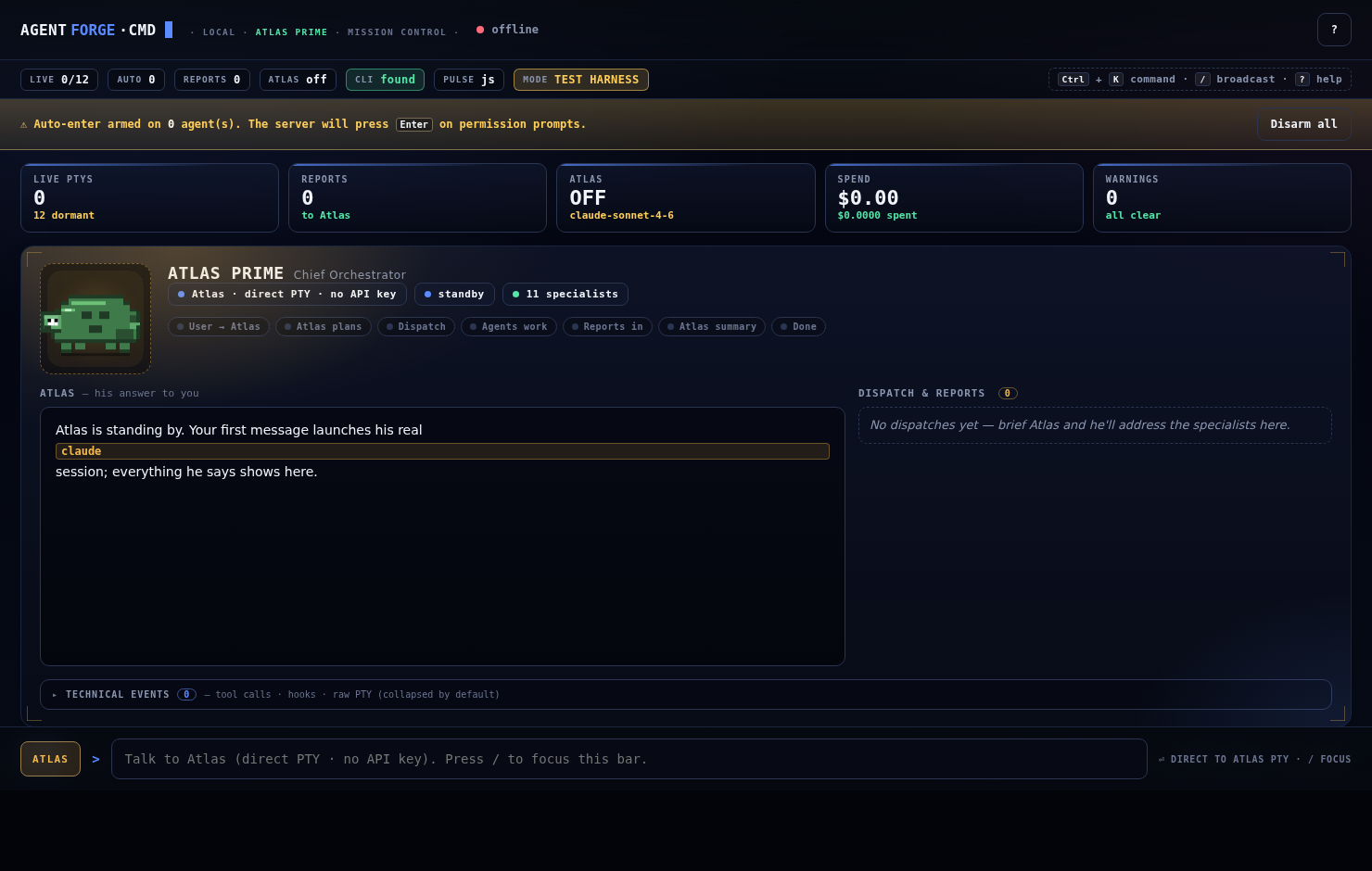Click the ATLAS badge button
This screenshot has height=871, width=1372.
coord(50,759)
